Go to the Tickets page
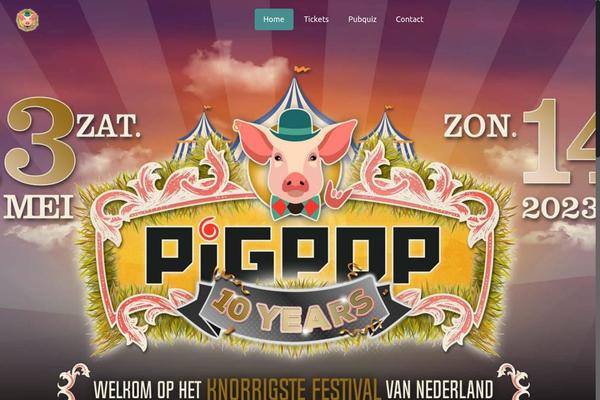Screen dimensions: 600x400 click(x=316, y=19)
